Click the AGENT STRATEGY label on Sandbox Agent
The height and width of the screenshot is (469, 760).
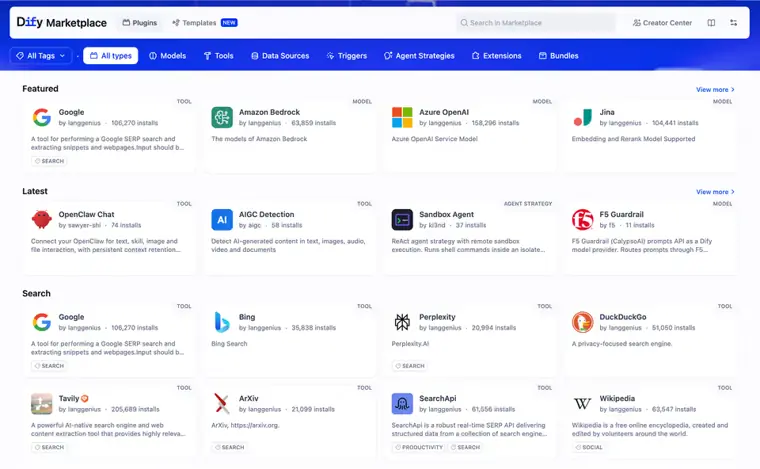coord(528,204)
